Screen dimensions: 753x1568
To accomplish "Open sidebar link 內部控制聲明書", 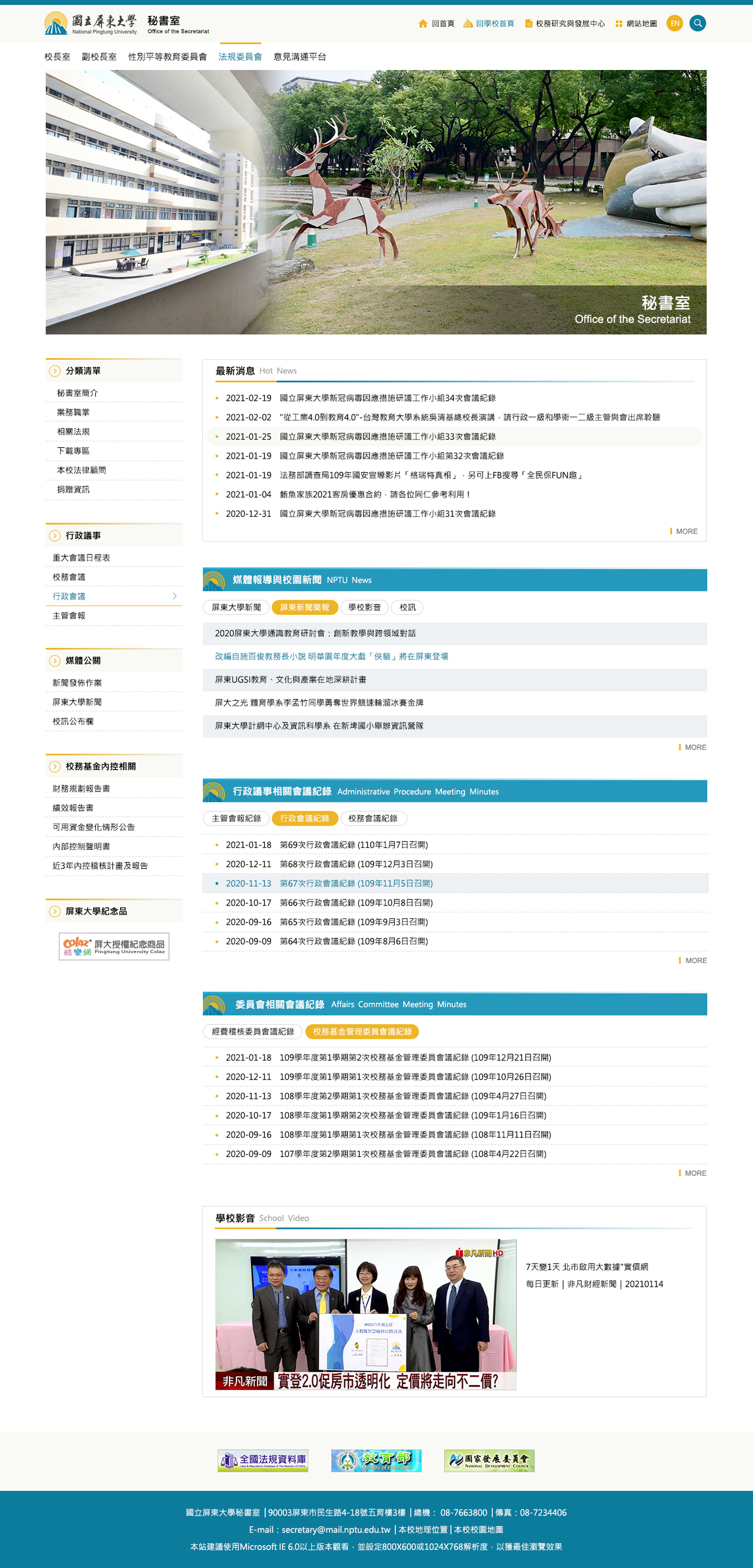I will [81, 847].
